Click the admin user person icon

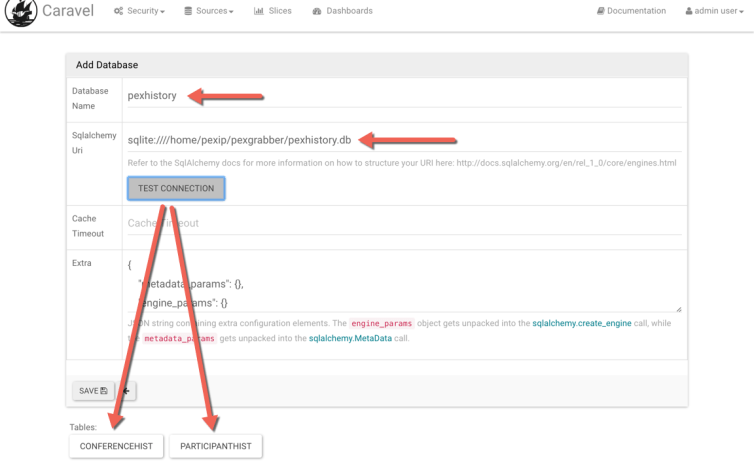pyautogui.click(x=689, y=11)
